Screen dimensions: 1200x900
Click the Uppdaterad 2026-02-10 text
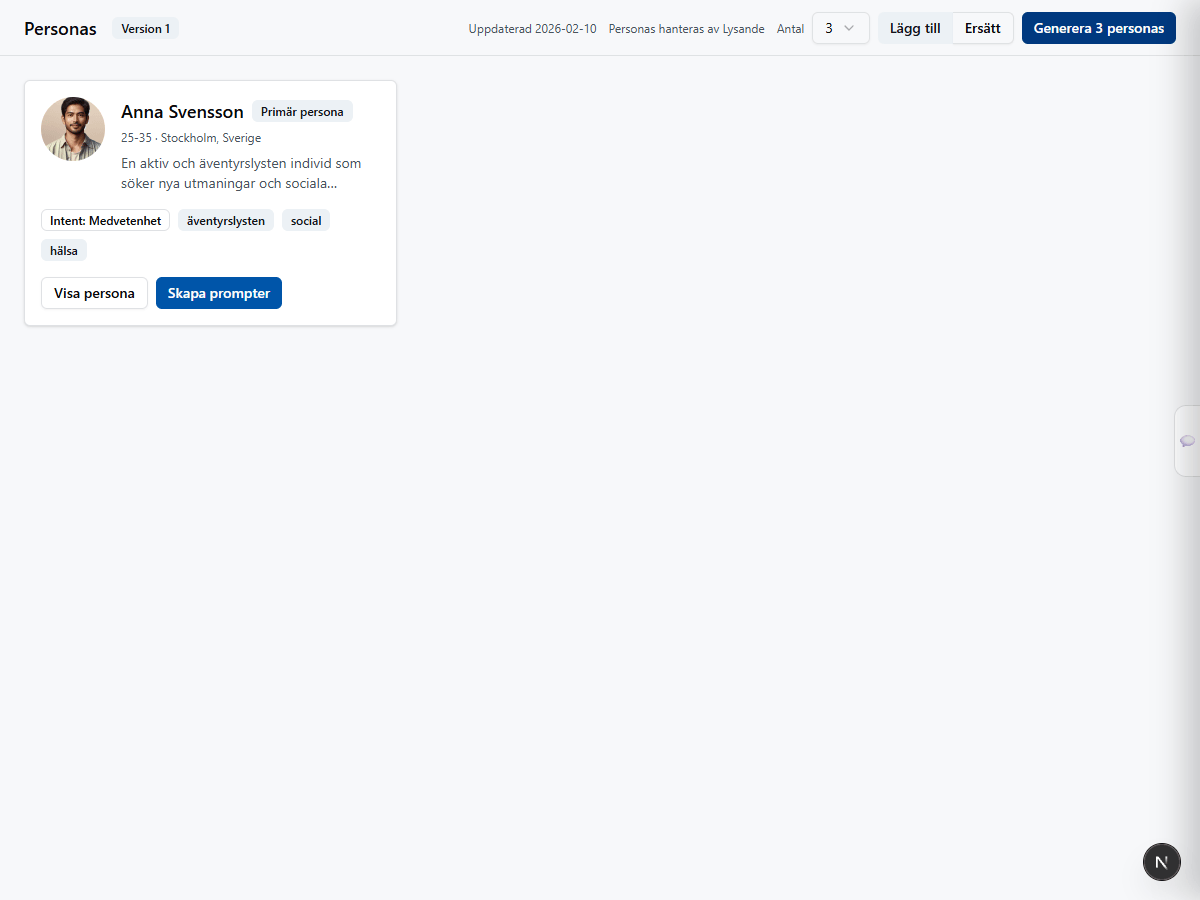[x=532, y=29]
